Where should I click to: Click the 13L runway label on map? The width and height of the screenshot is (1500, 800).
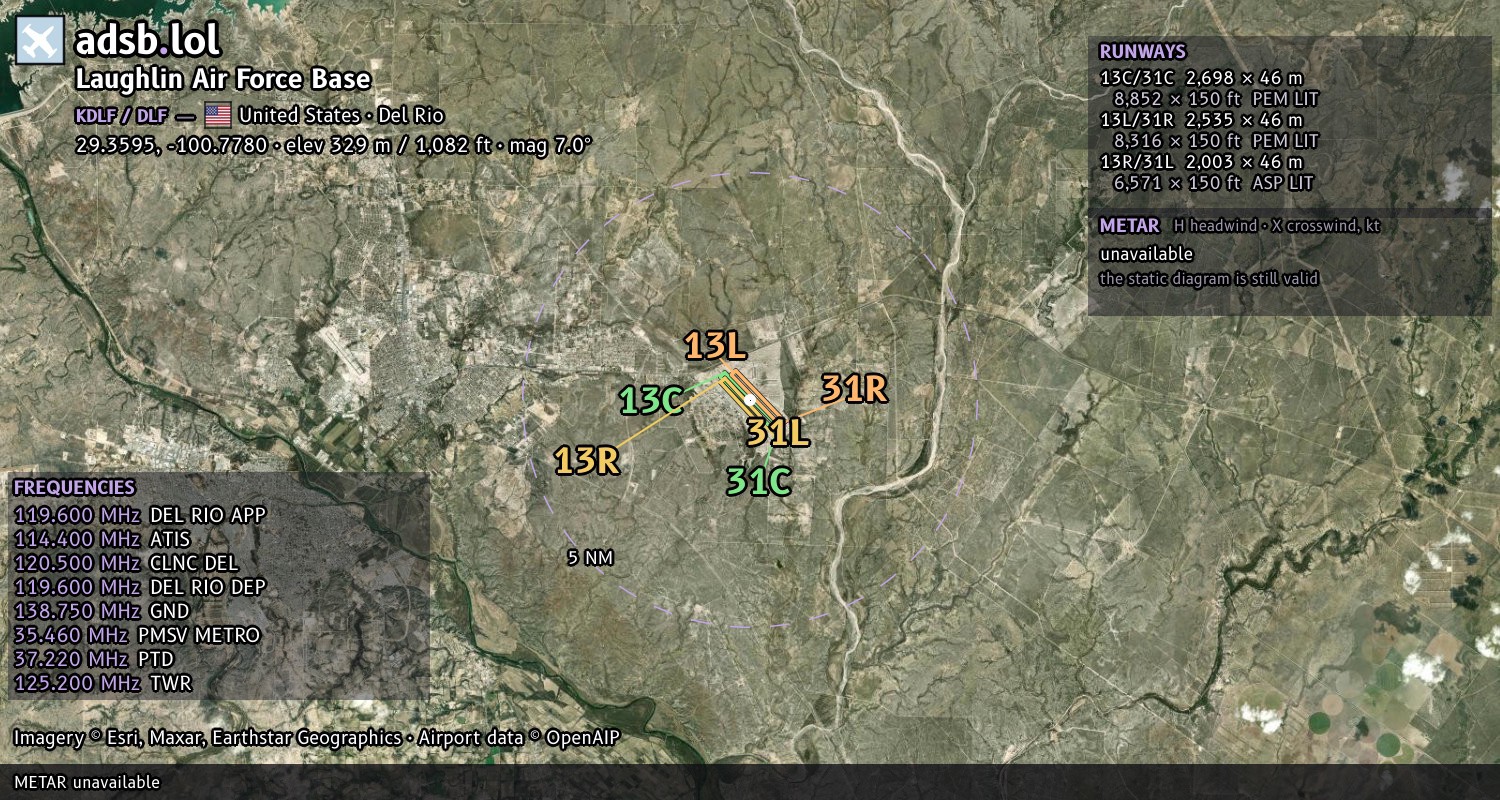pos(715,346)
